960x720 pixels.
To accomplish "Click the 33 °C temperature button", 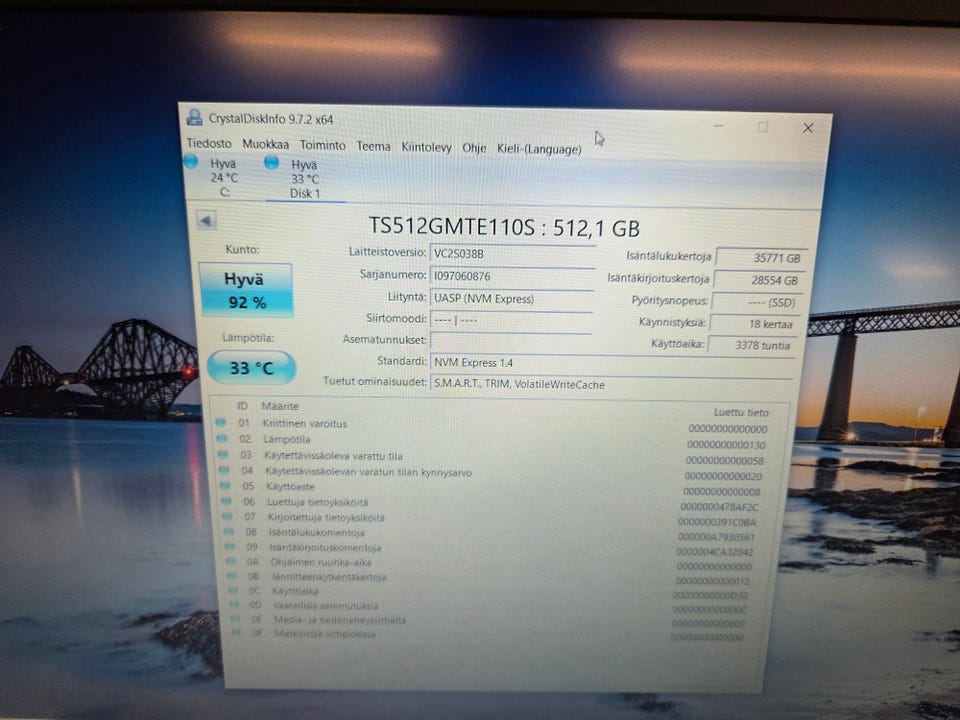I will (x=251, y=367).
